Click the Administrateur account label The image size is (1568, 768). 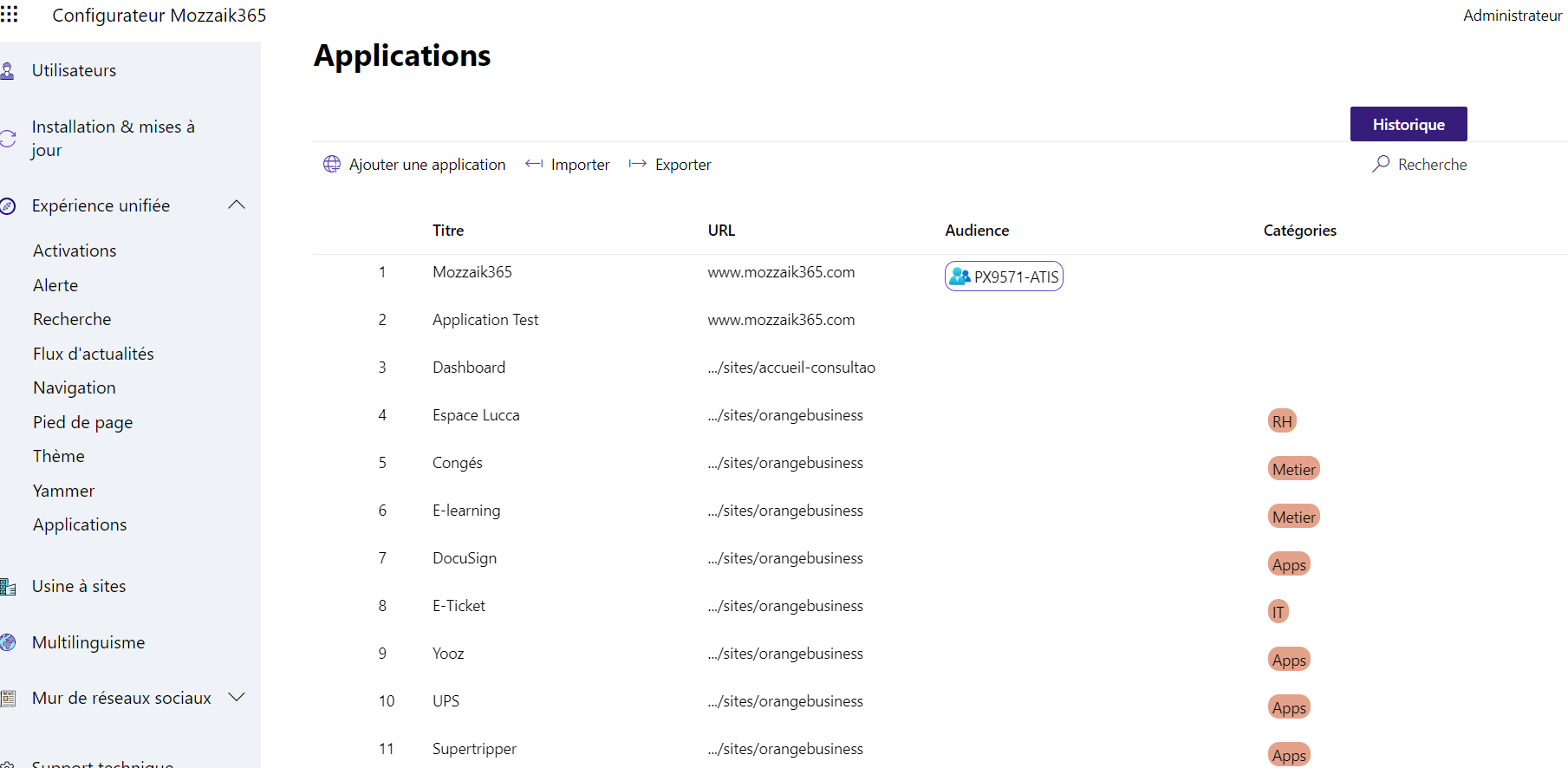point(1513,15)
